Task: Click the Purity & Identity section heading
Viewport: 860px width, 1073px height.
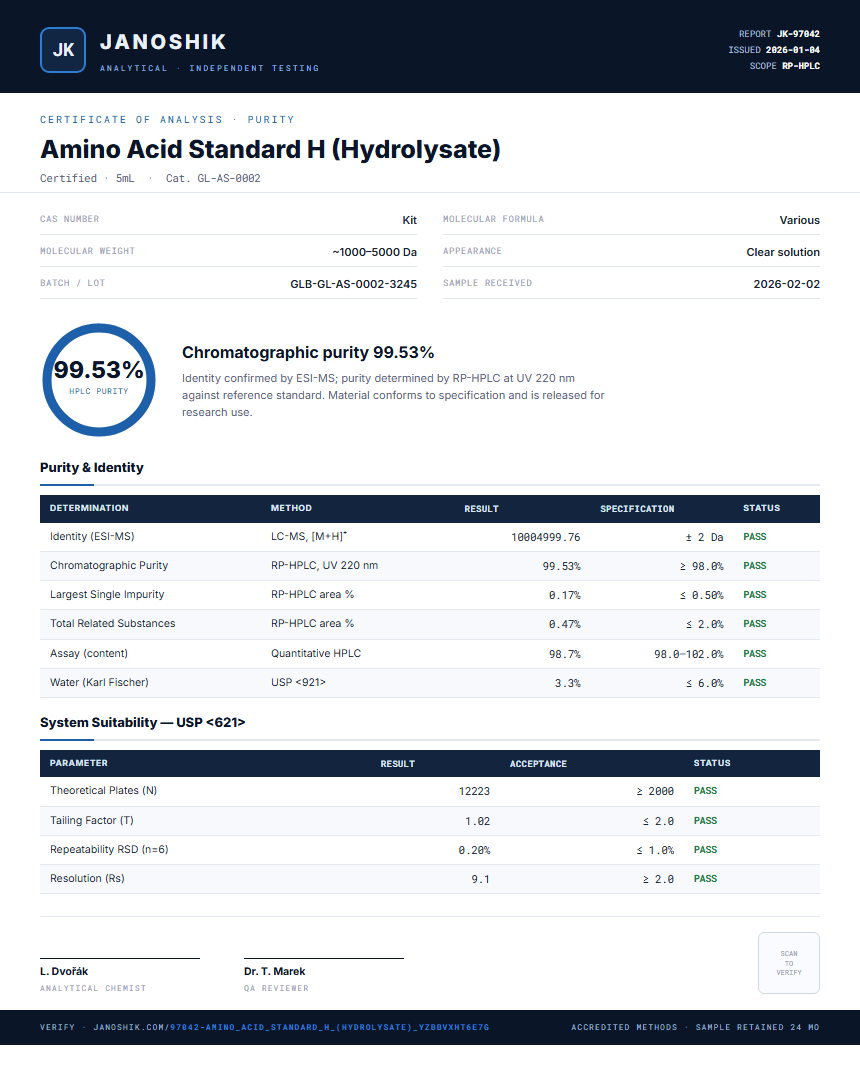Action: pos(92,467)
